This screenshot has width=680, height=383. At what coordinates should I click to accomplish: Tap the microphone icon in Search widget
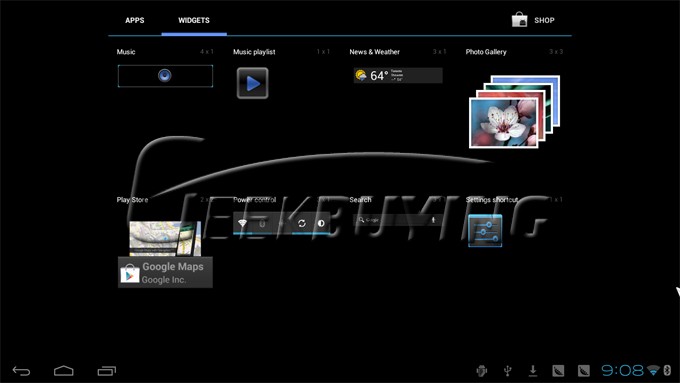pos(433,220)
